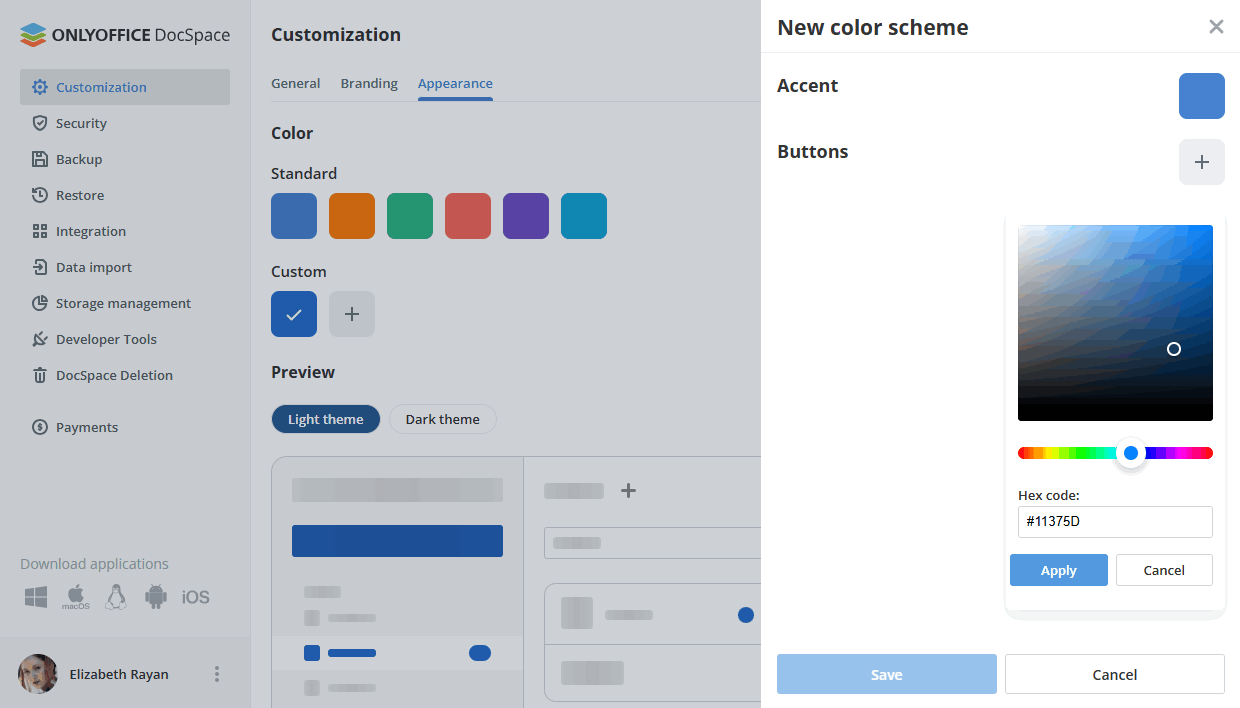Open the Backup section icon
The height and width of the screenshot is (708, 1240).
tap(40, 159)
